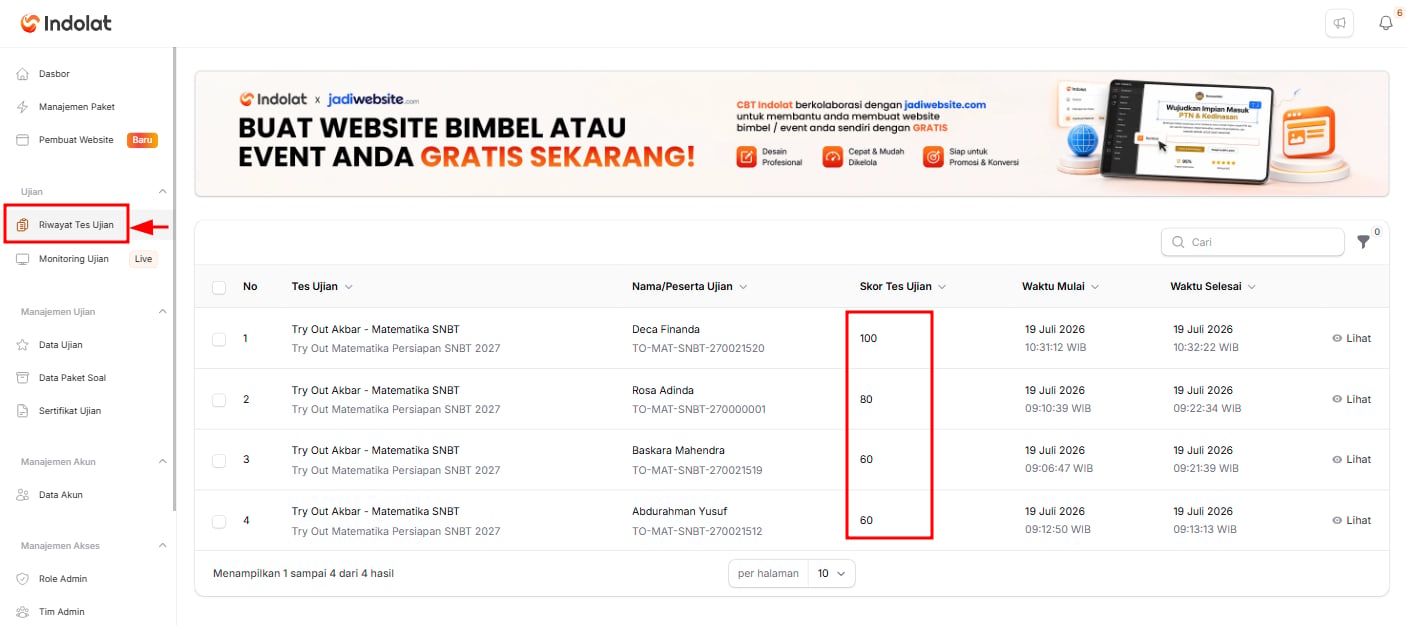Click the Baru badge beside Pembuat Website
1407x625 pixels.
pos(142,140)
